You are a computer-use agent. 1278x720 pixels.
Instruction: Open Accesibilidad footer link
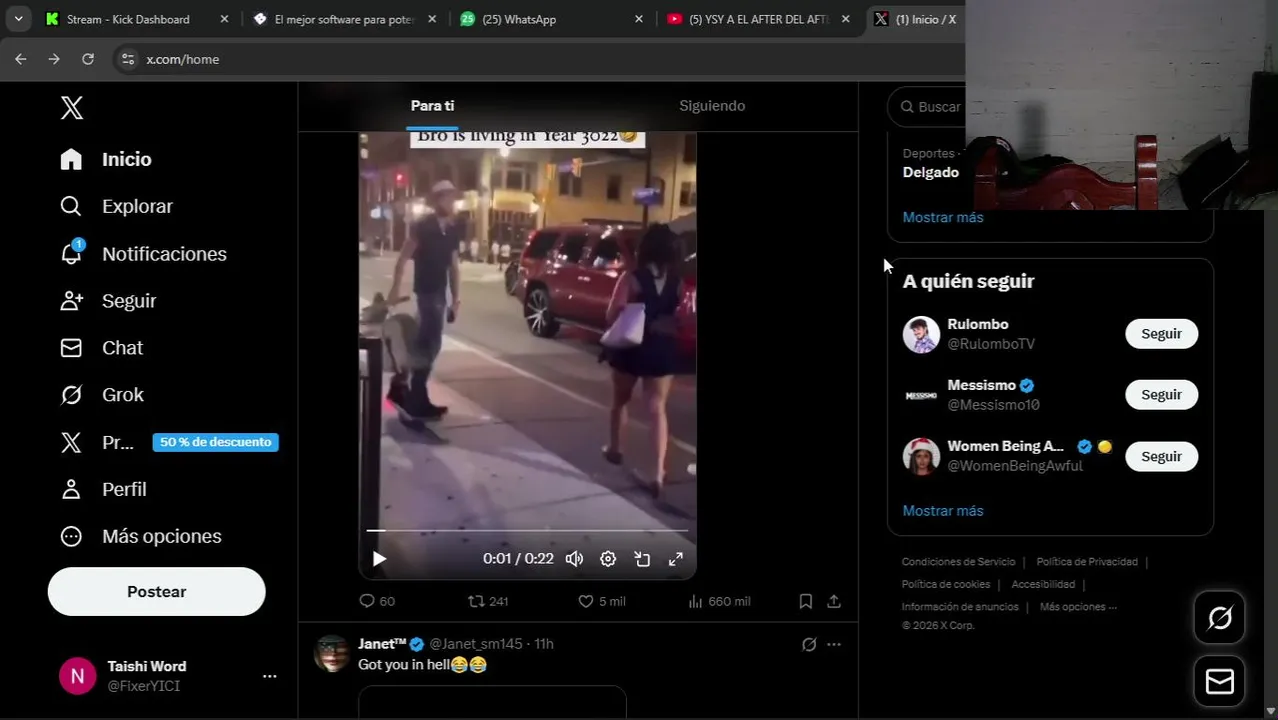tap(1043, 584)
